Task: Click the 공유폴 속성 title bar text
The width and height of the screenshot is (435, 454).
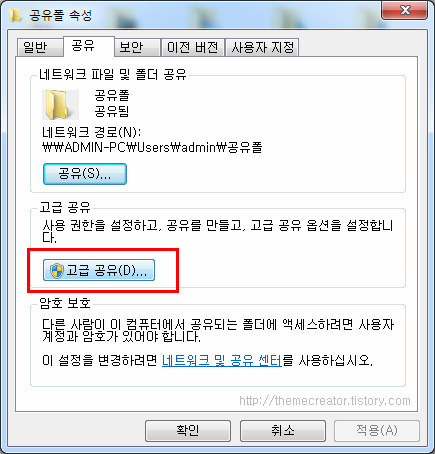Action: coord(60,15)
